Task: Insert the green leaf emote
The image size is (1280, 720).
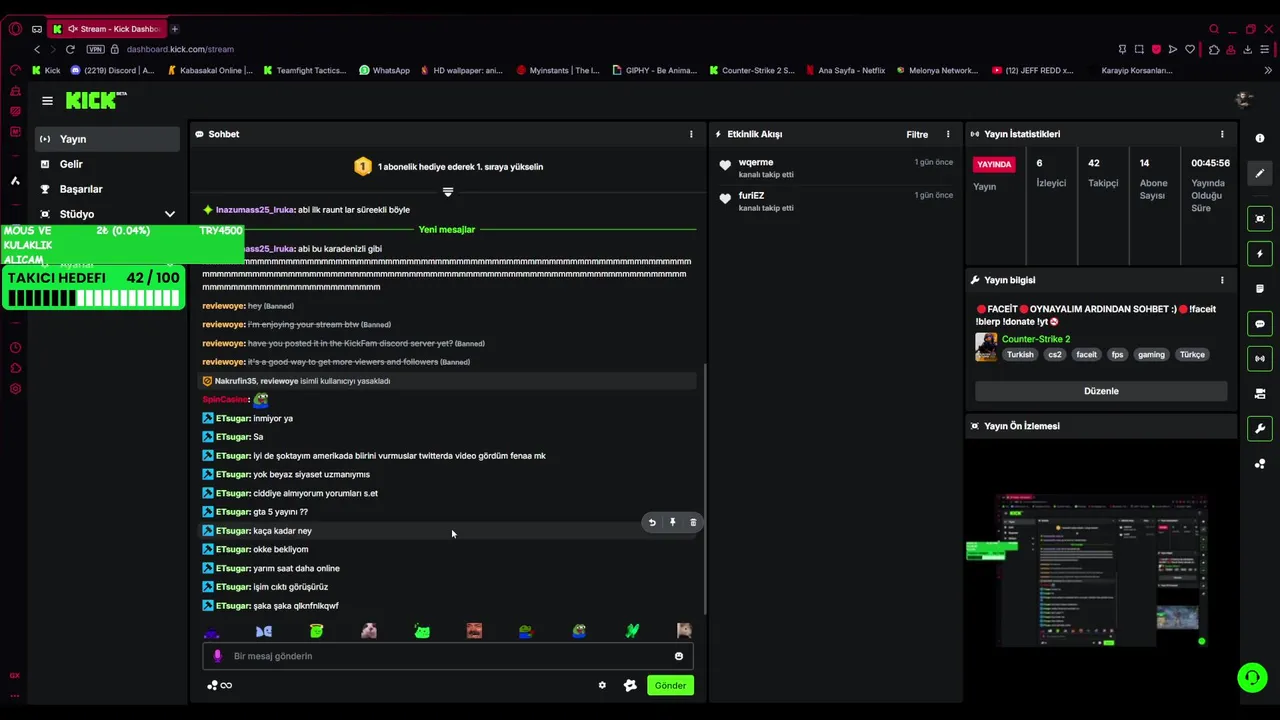Action: pyautogui.click(x=632, y=631)
